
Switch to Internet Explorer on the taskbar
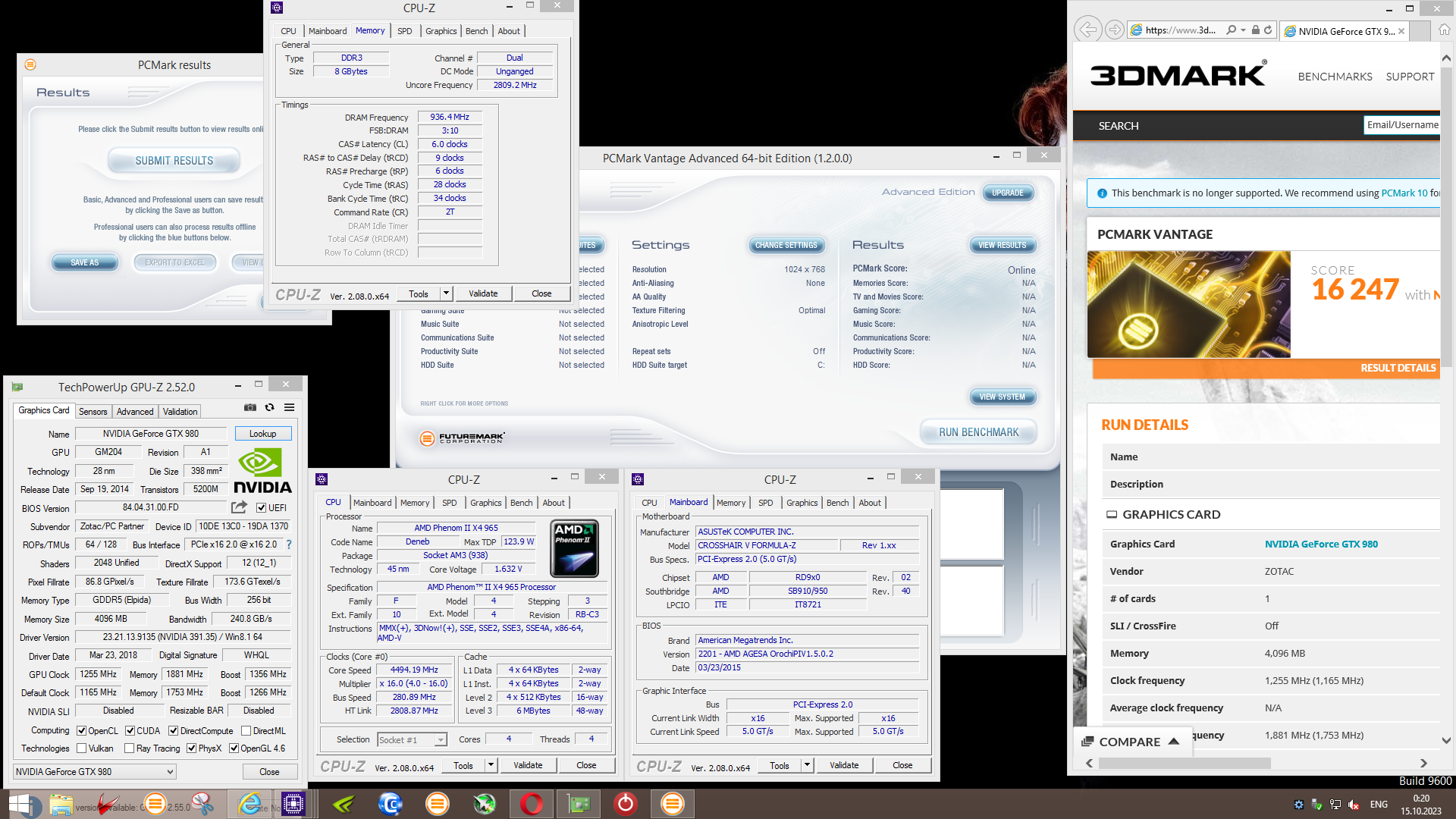tap(250, 804)
